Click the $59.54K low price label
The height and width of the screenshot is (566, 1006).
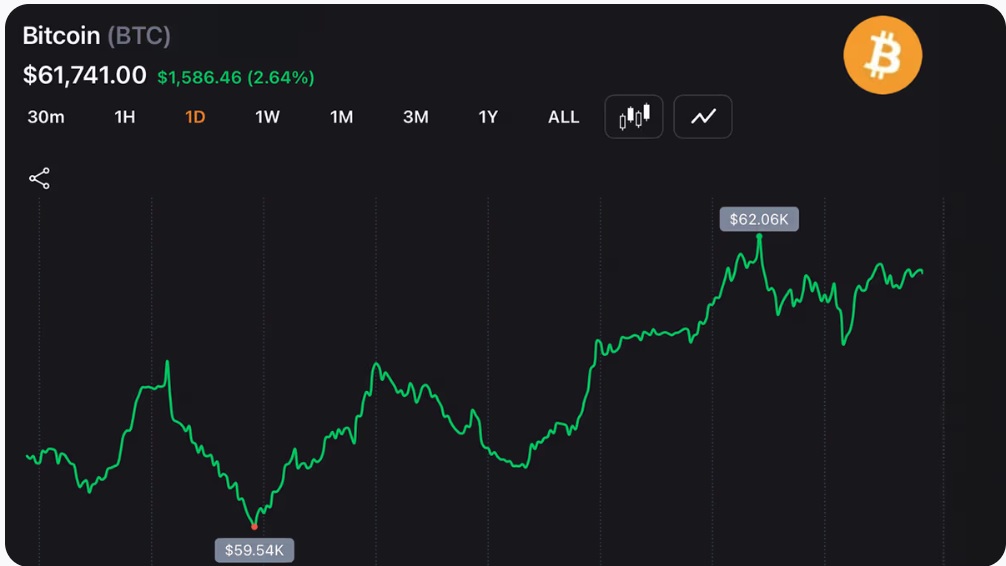coord(254,550)
